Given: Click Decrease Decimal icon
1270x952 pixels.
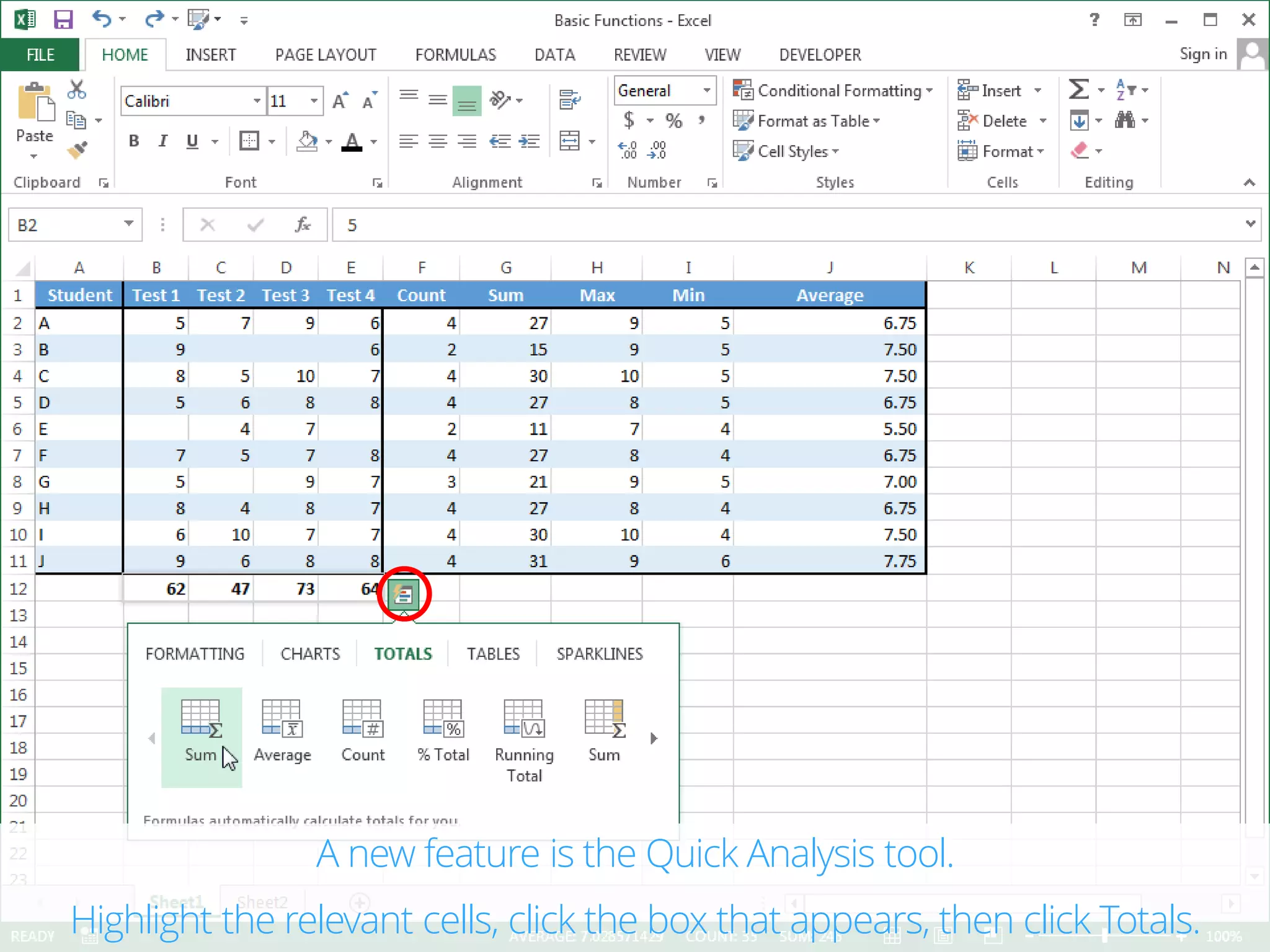Looking at the screenshot, I should pyautogui.click(x=657, y=149).
